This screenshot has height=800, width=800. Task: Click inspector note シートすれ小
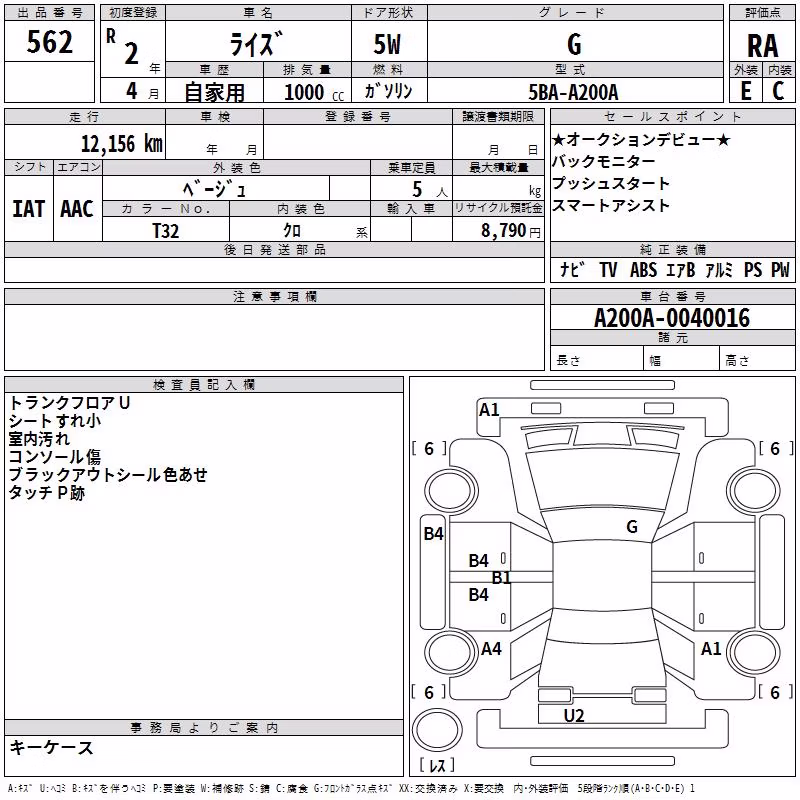point(55,421)
